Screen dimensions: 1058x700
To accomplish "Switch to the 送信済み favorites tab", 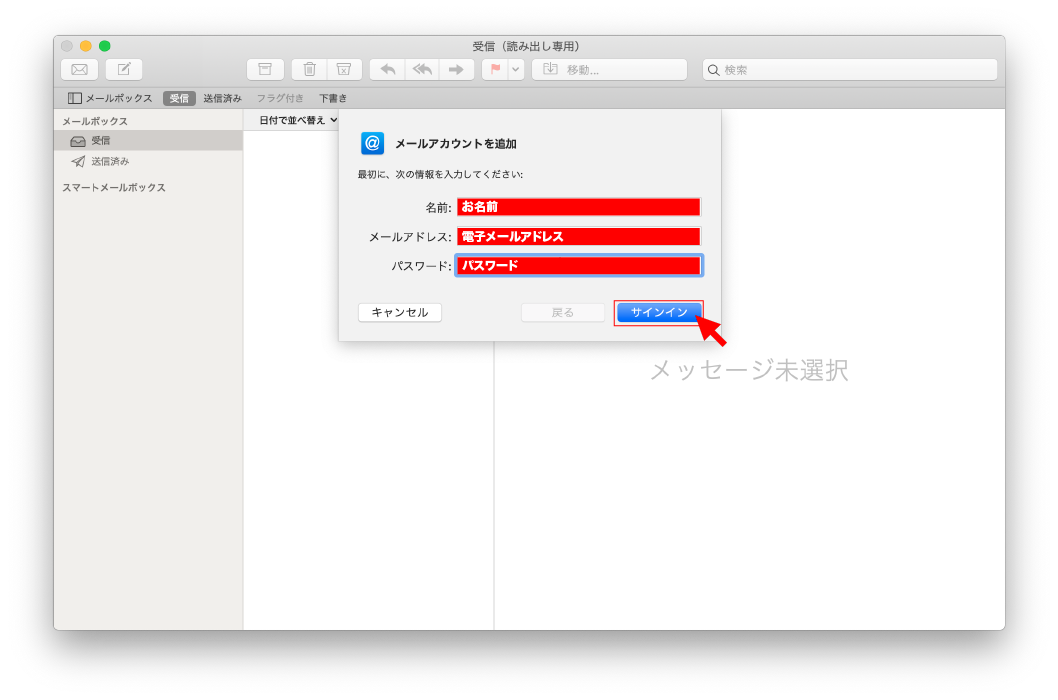I will [222, 98].
